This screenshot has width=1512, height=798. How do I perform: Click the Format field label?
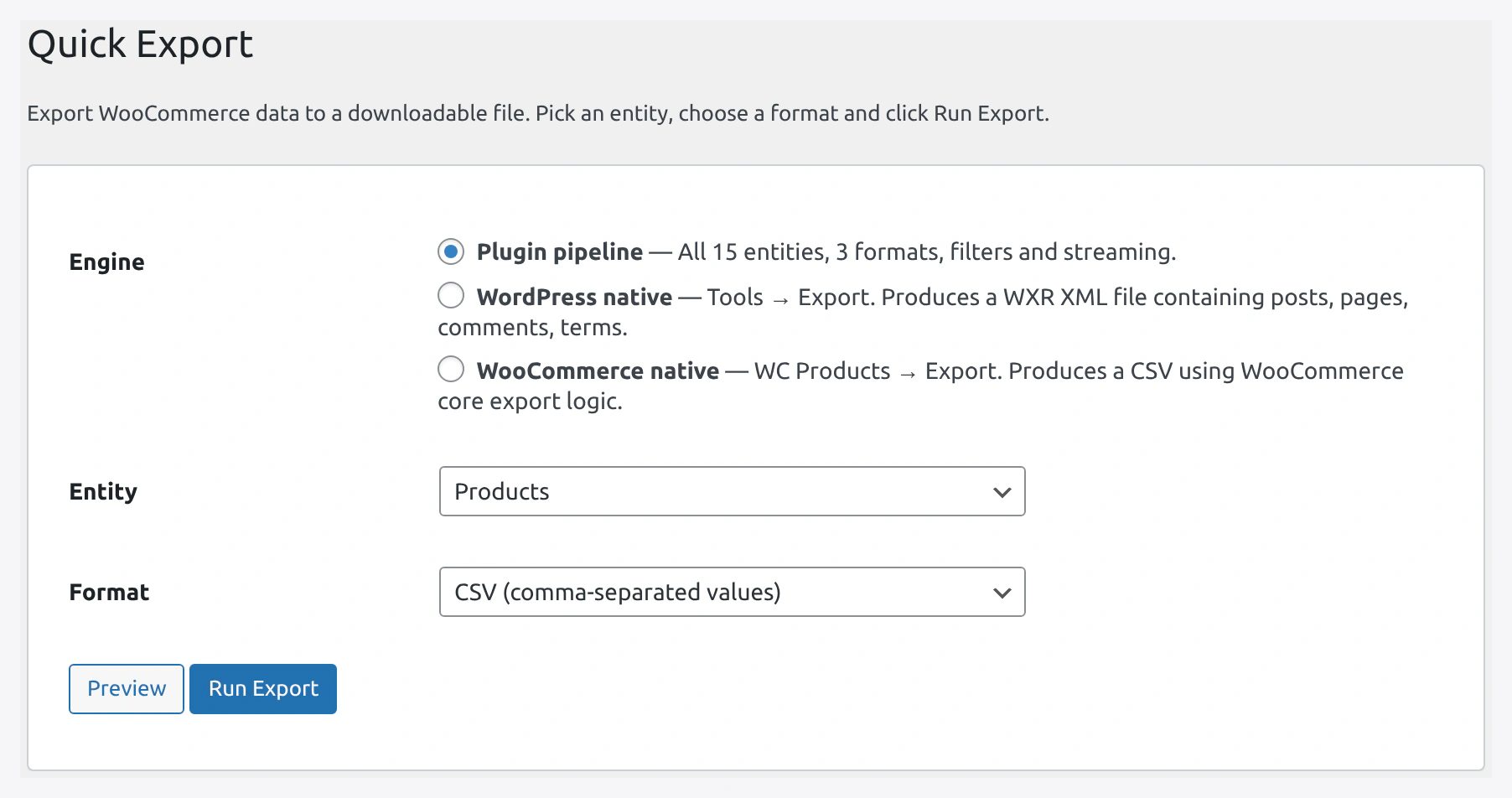click(109, 593)
